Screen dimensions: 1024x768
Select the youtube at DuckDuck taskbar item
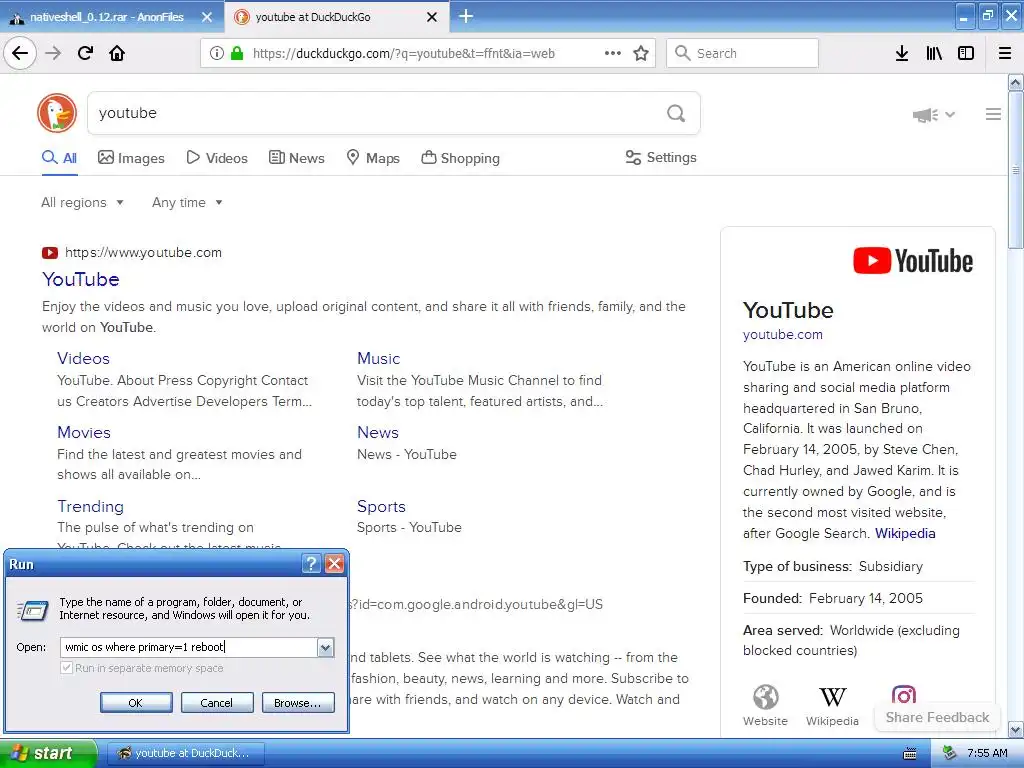coord(185,753)
